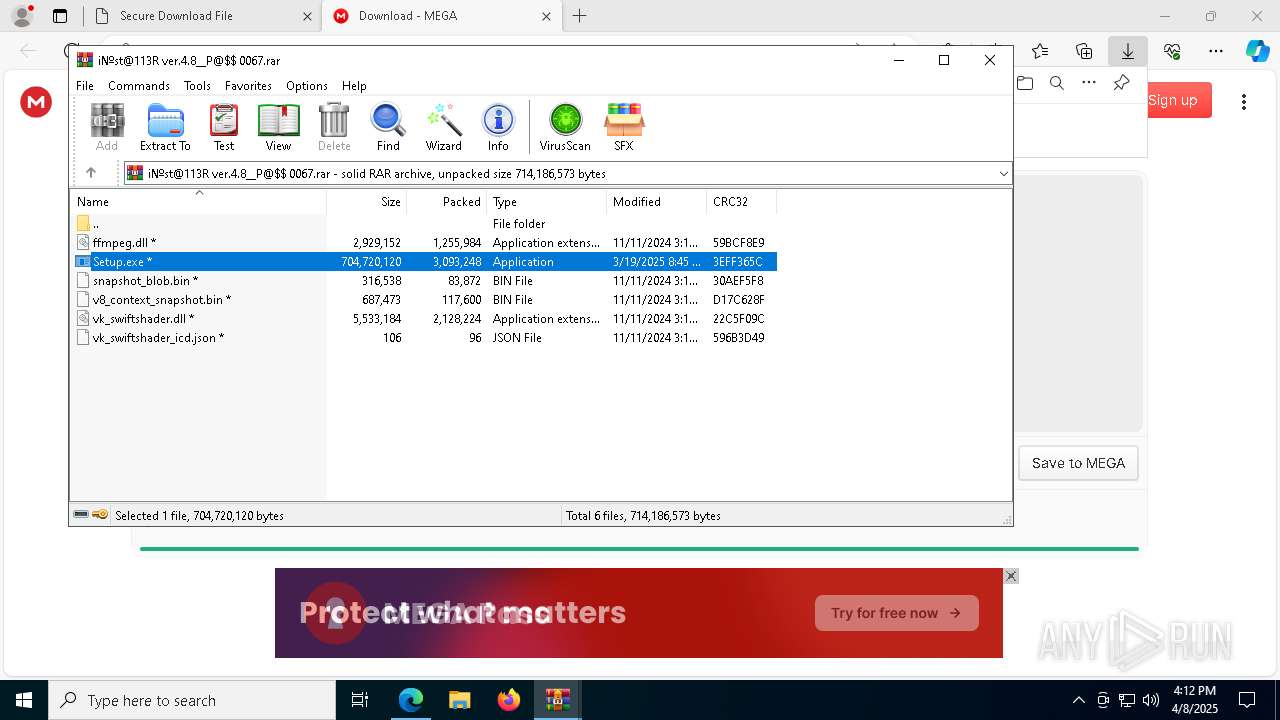This screenshot has height=720, width=1280.
Task: Open browser Settings and more menu
Action: [1216, 51]
